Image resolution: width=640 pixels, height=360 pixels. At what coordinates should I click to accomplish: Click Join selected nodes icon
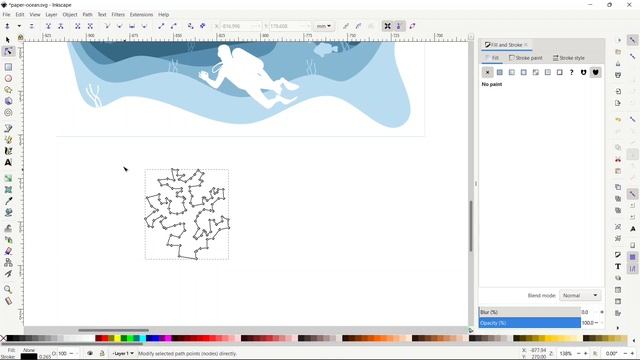pos(48,26)
